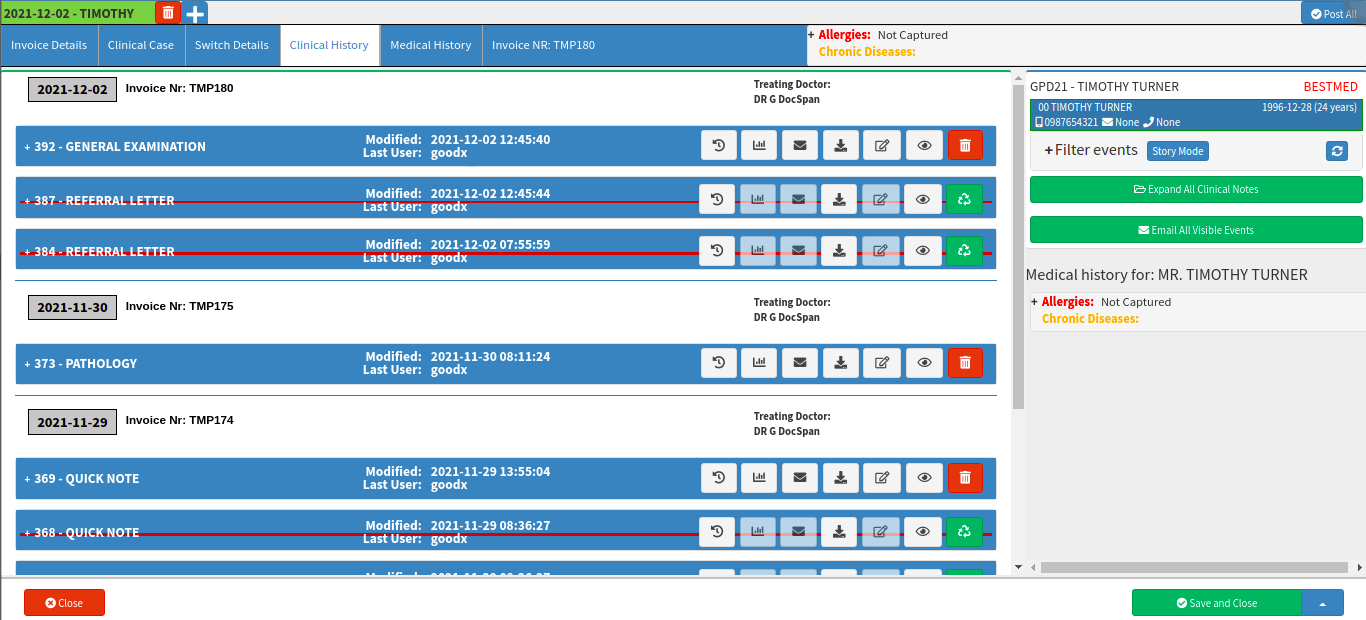Click the horizontal scrollbar in patient panel
This screenshot has width=1366, height=620.
[x=1190, y=567]
